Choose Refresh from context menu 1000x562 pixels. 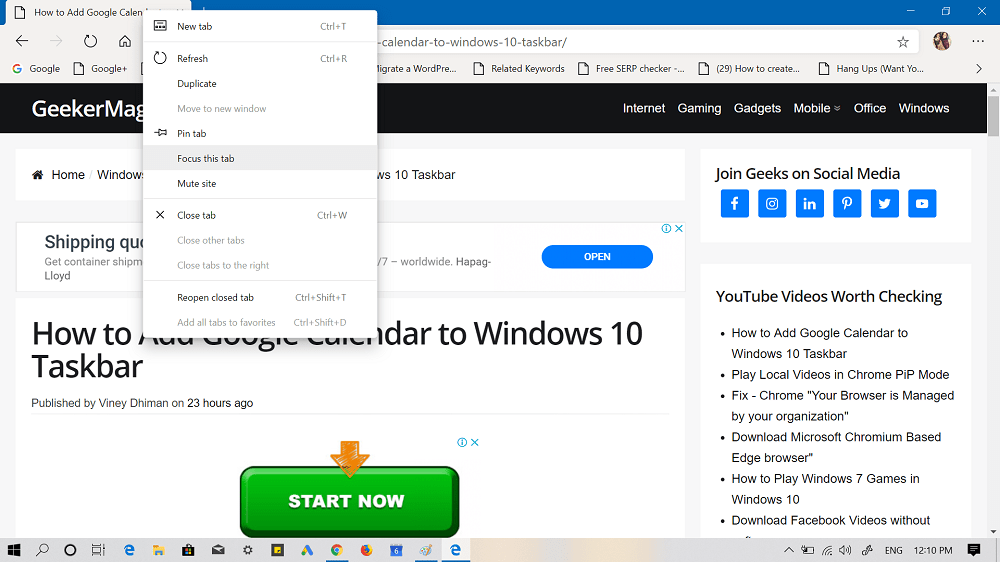(x=260, y=59)
